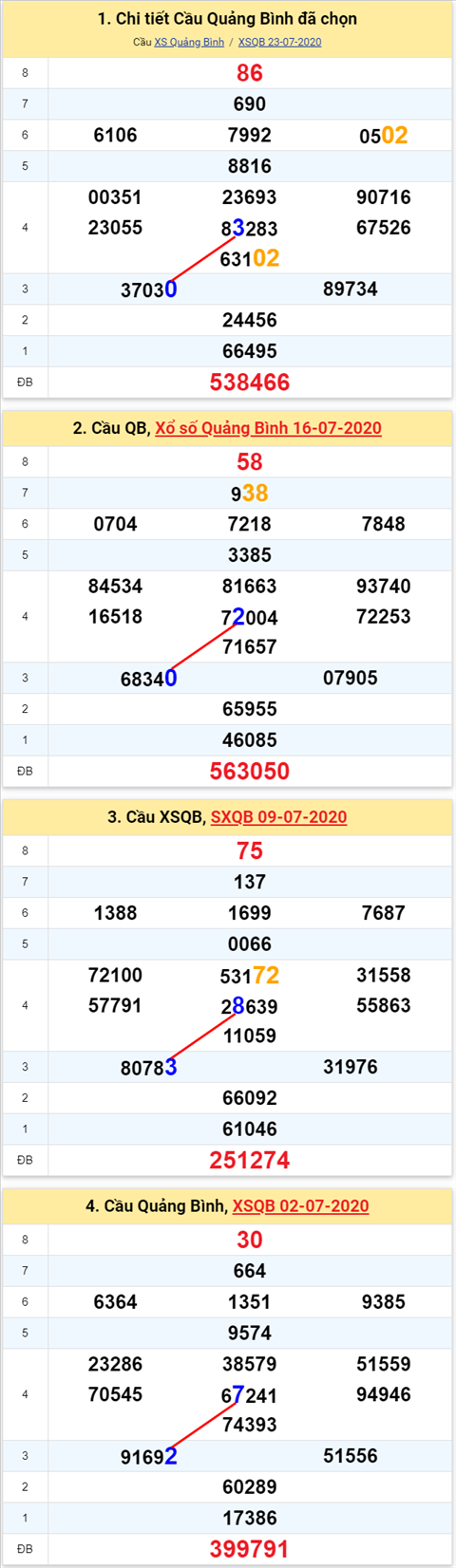
Task: Select the number 66495
Action: (250, 351)
